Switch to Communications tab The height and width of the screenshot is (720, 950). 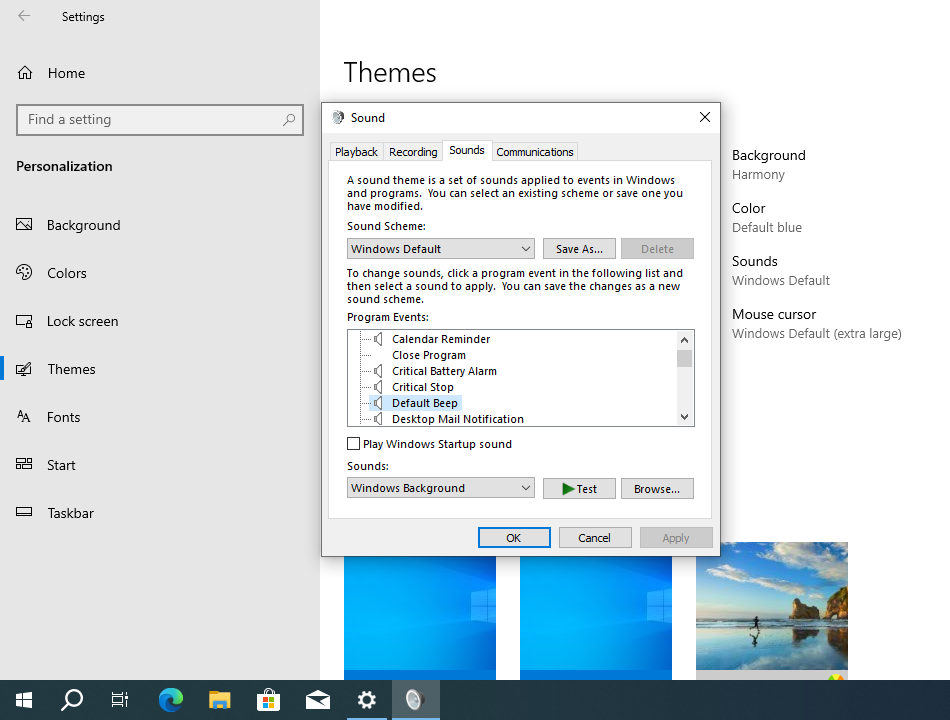pyautogui.click(x=535, y=152)
